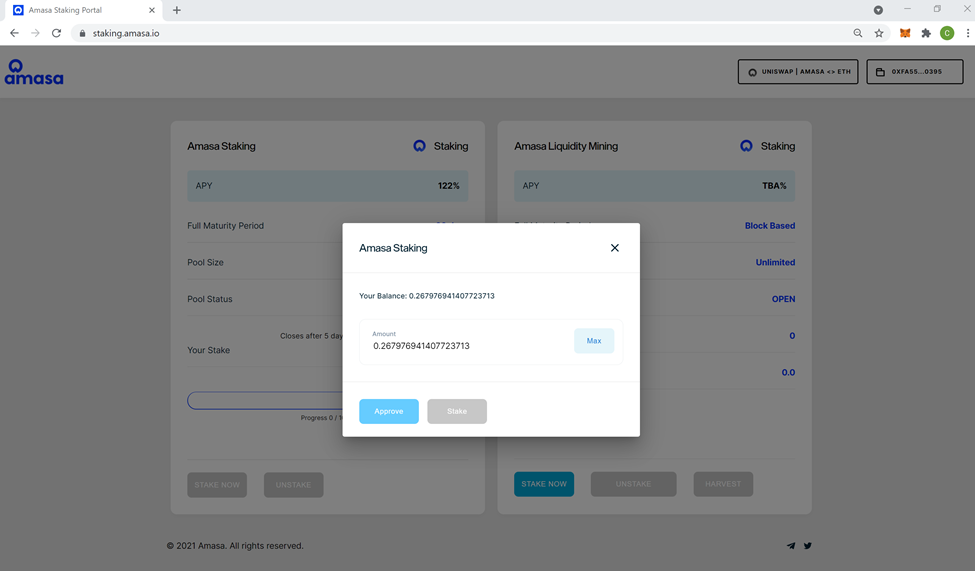Go forward in browser history
Image resolution: width=975 pixels, height=571 pixels.
click(x=35, y=33)
